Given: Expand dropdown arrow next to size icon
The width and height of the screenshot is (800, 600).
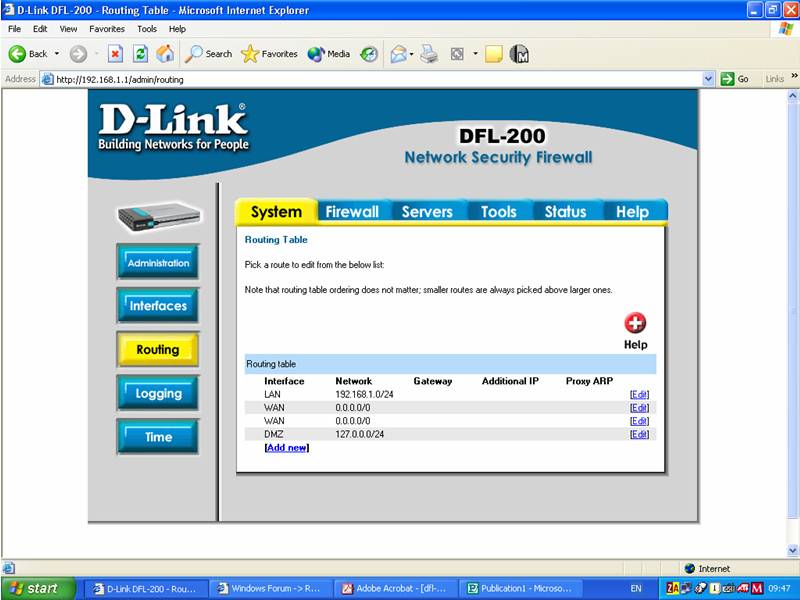Looking at the screenshot, I should click(x=475, y=54).
